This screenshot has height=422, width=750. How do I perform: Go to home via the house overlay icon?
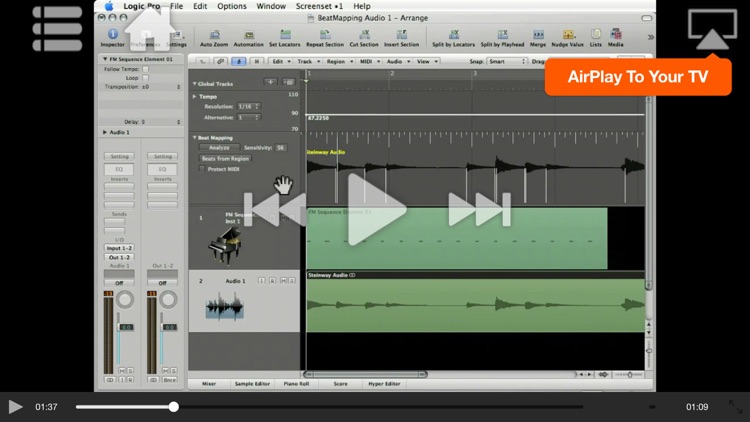(x=150, y=27)
